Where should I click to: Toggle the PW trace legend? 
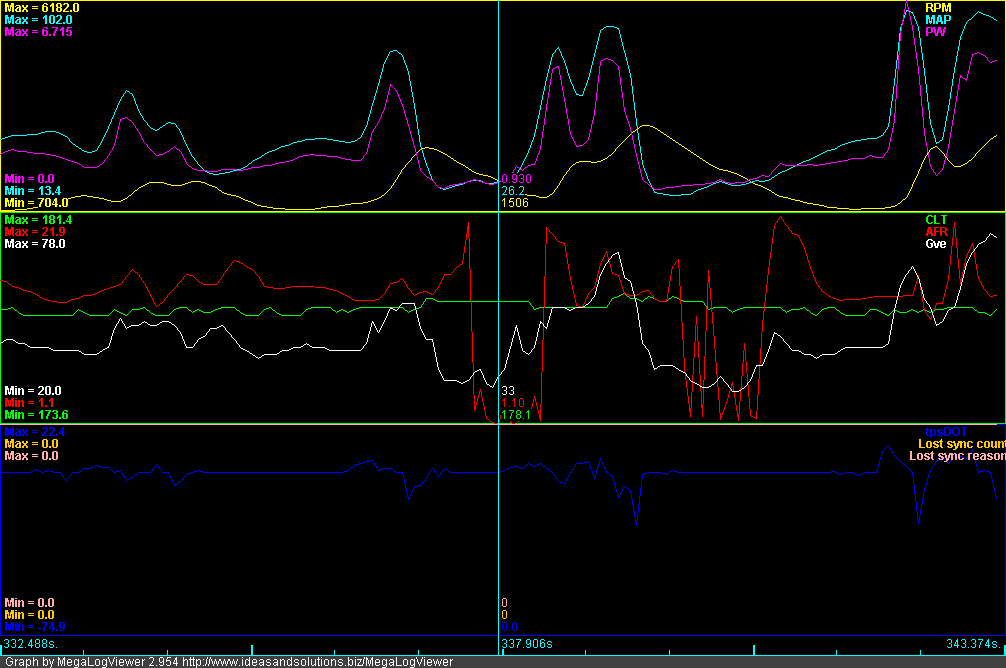(x=934, y=31)
